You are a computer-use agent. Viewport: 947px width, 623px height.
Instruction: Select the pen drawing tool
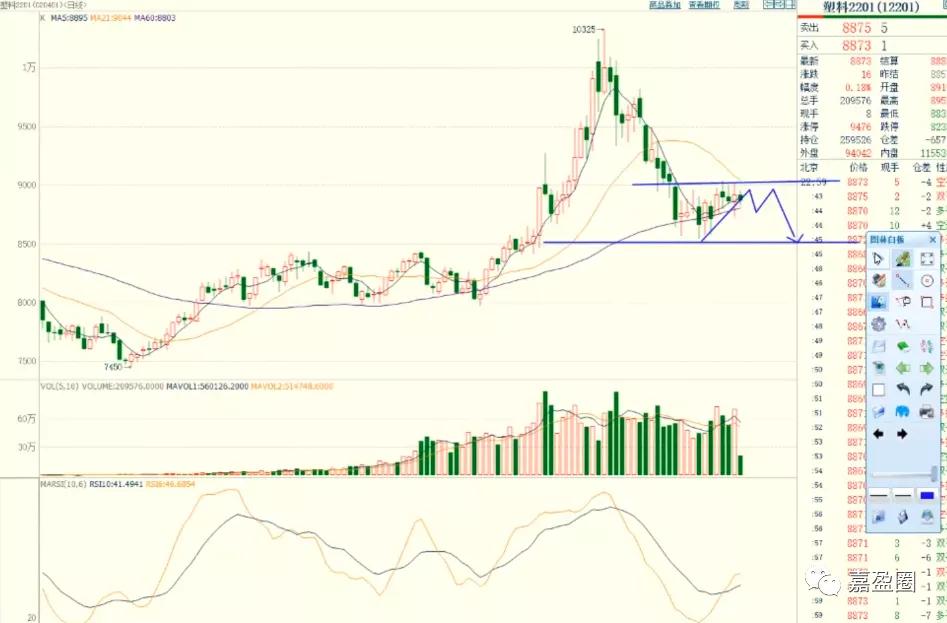coord(902,259)
